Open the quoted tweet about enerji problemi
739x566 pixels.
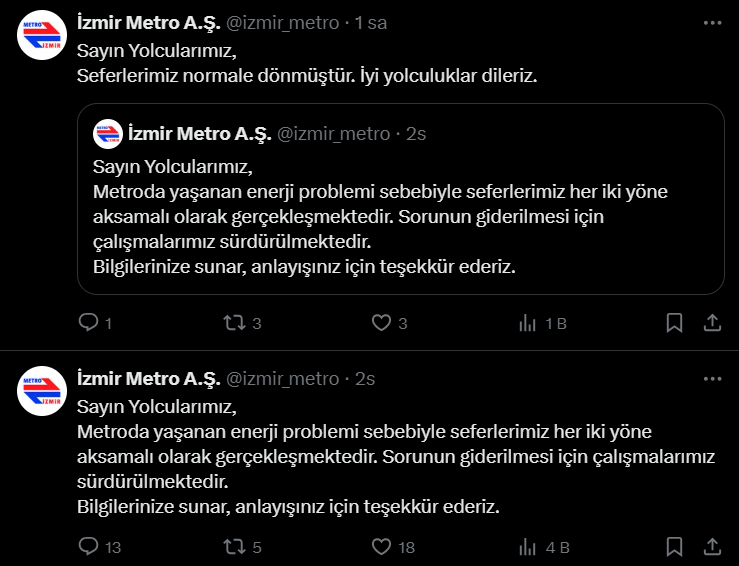point(401,199)
